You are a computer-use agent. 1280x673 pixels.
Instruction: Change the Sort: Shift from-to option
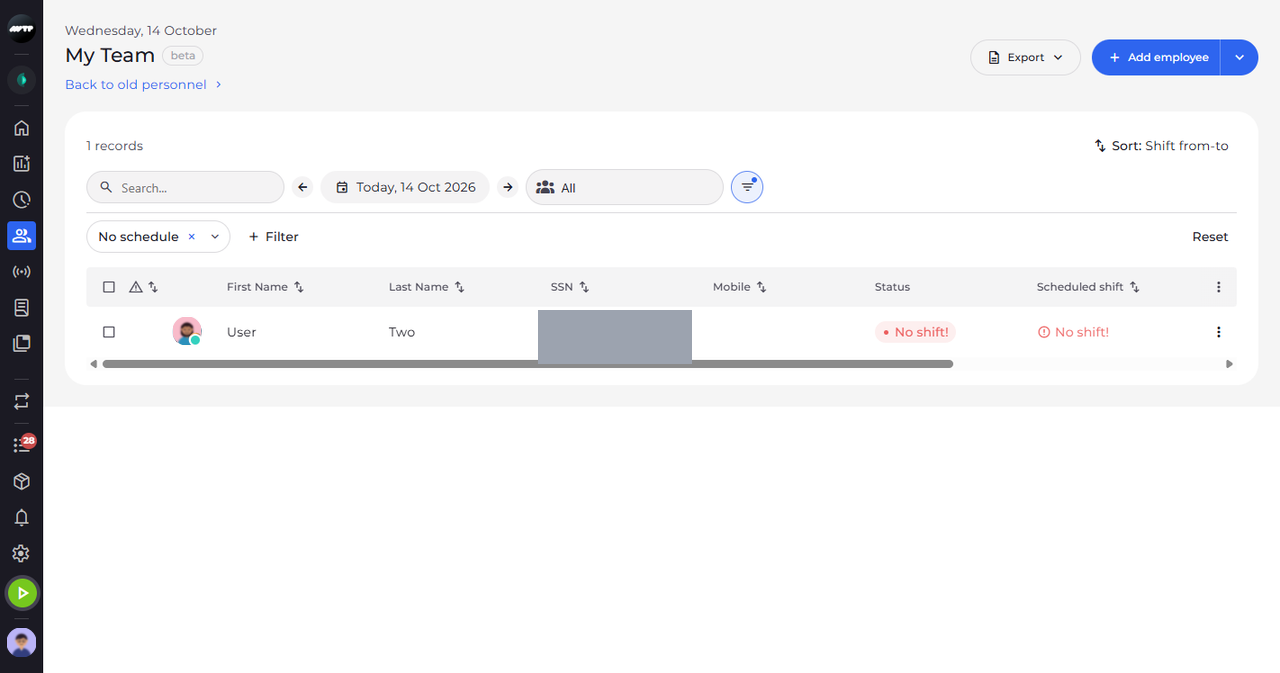[x=1161, y=146]
